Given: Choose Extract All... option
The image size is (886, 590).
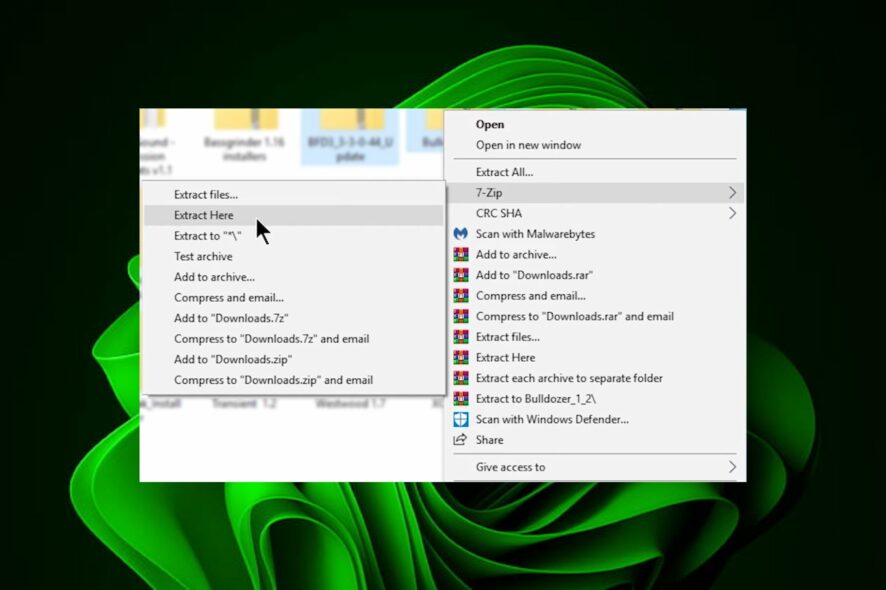Looking at the screenshot, I should (x=595, y=172).
